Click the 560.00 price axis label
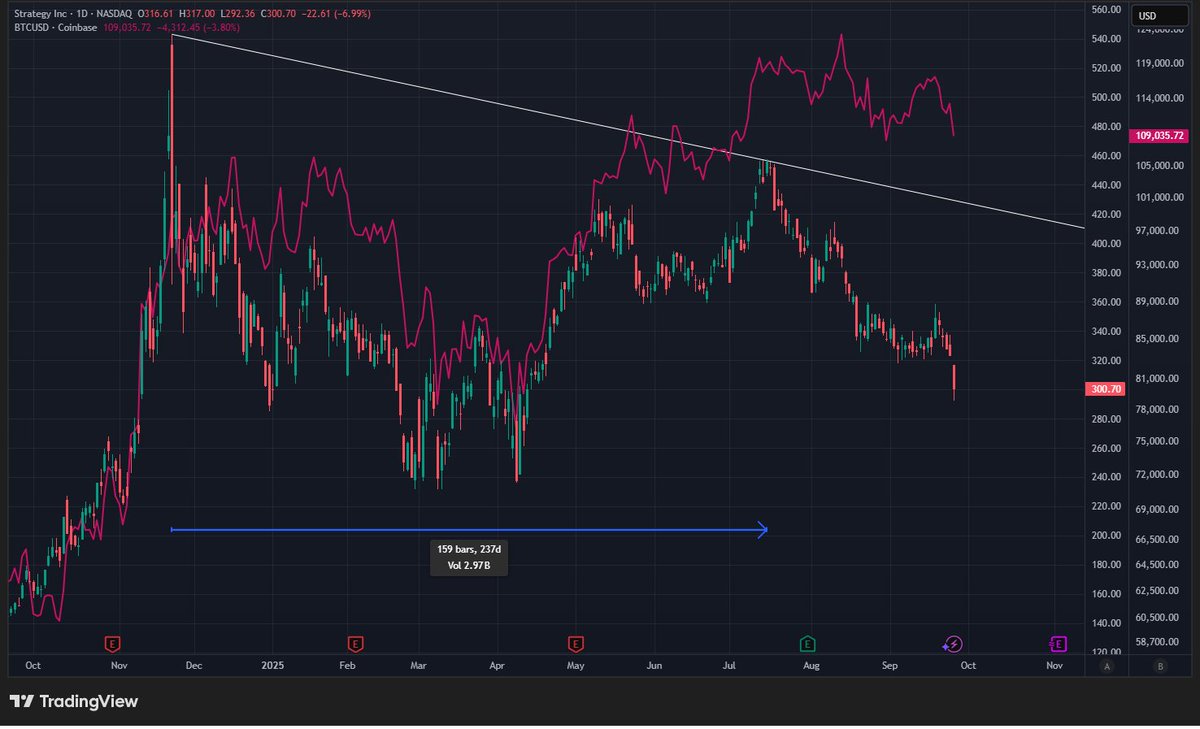The height and width of the screenshot is (729, 1200). pos(1105,10)
